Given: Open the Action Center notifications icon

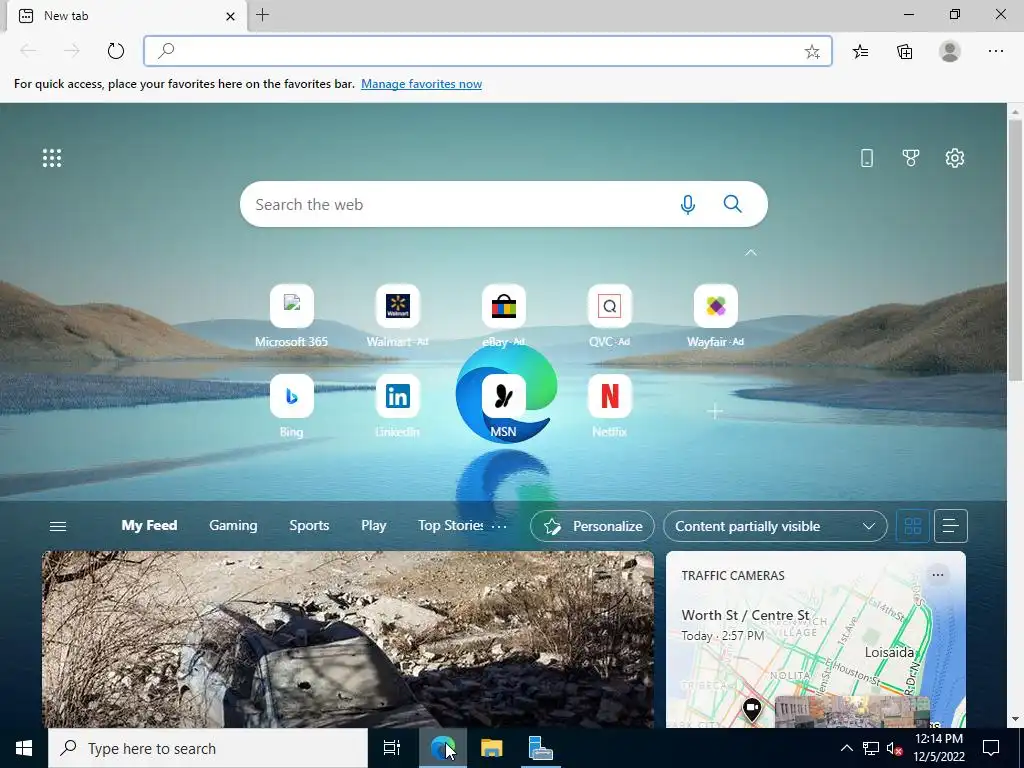Looking at the screenshot, I should click(x=991, y=748).
